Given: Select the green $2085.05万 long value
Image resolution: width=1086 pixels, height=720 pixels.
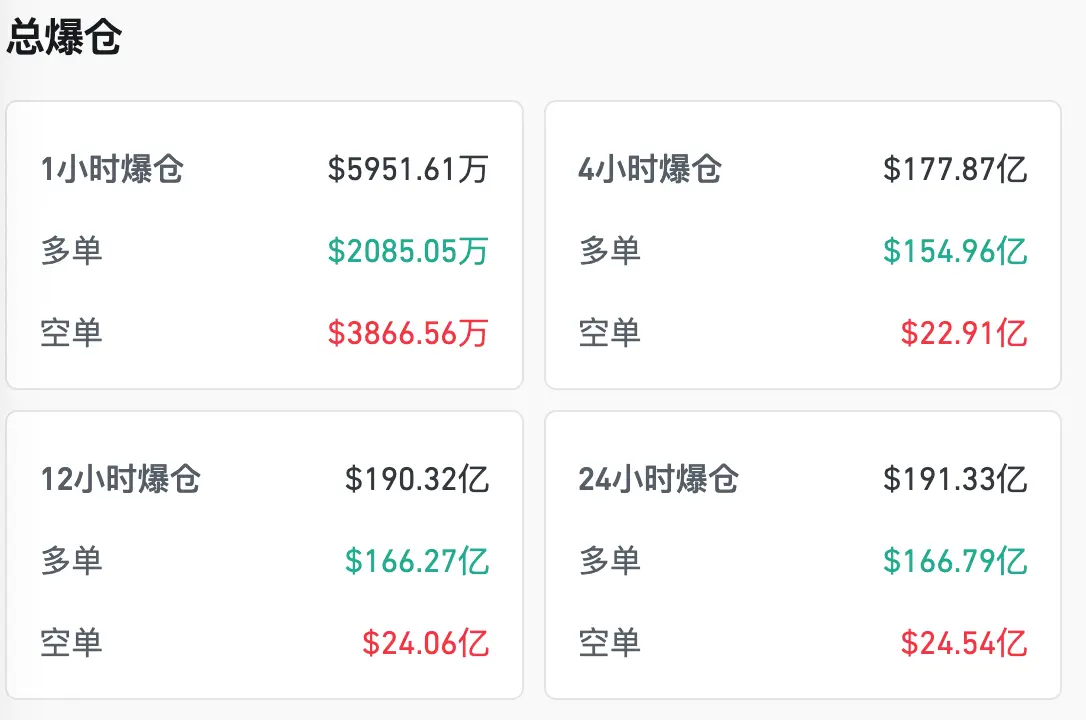Looking at the screenshot, I should click(x=409, y=252).
